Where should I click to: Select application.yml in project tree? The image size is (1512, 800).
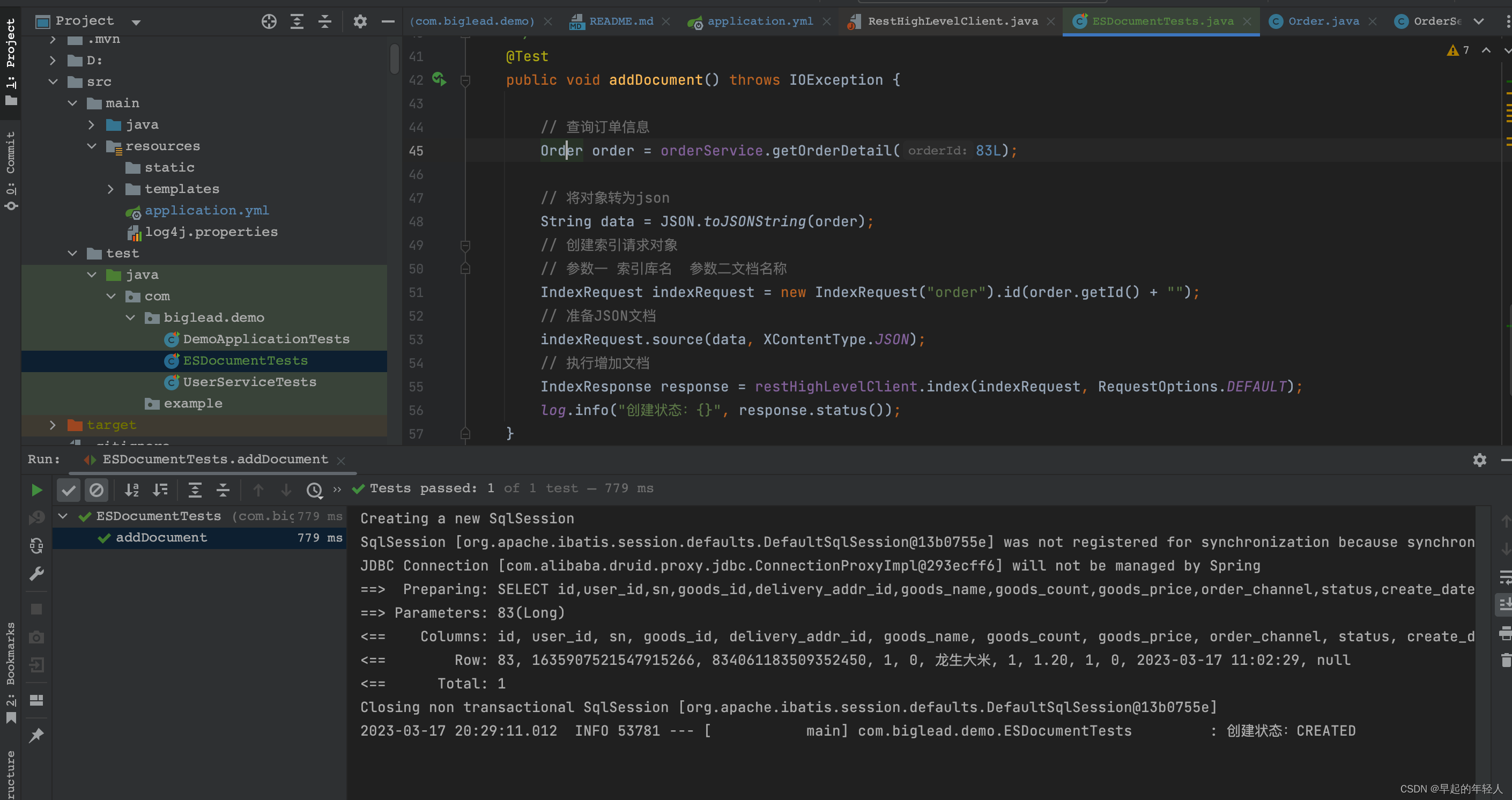[206, 210]
